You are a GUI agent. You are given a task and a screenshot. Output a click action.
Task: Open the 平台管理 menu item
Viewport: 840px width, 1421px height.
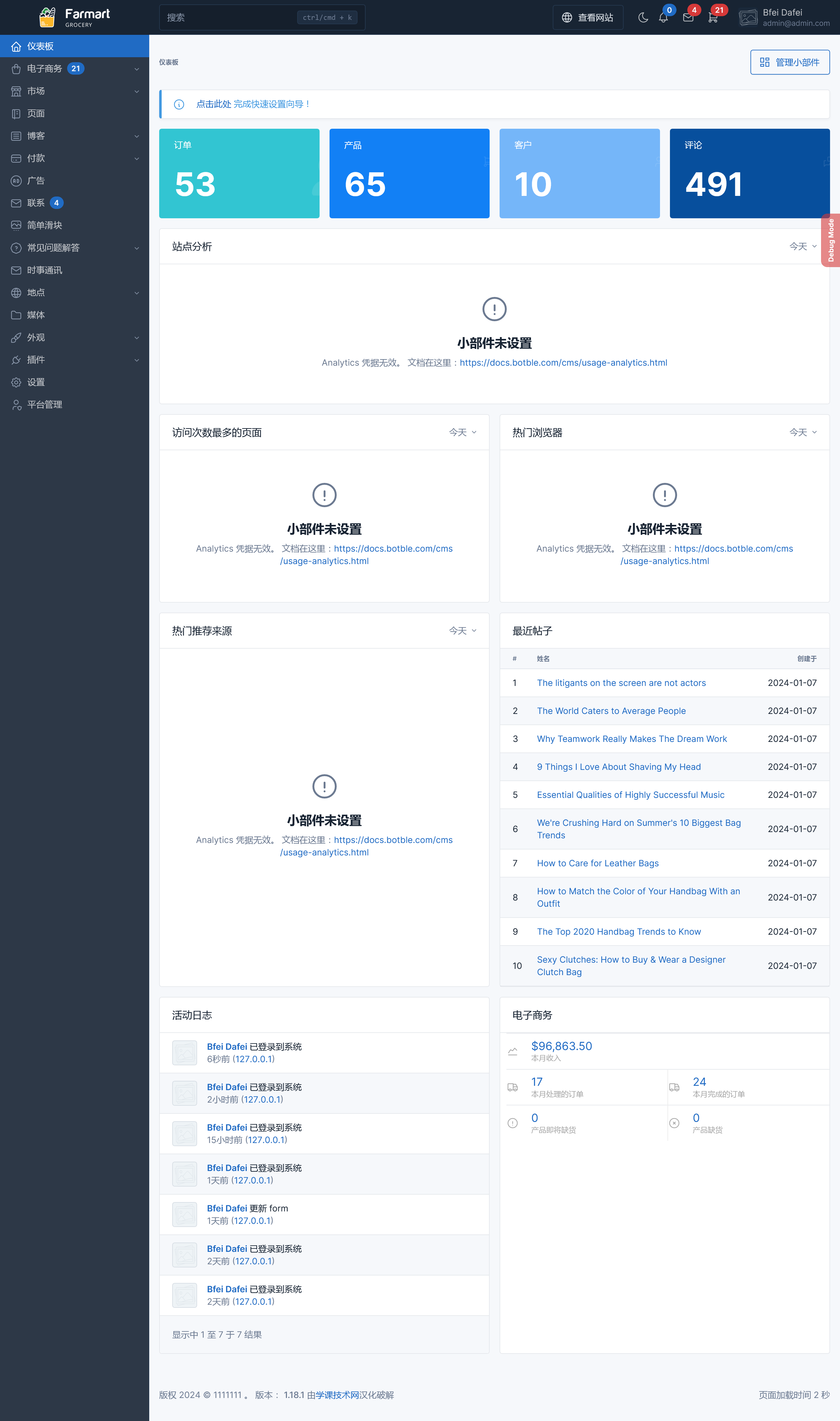(44, 404)
